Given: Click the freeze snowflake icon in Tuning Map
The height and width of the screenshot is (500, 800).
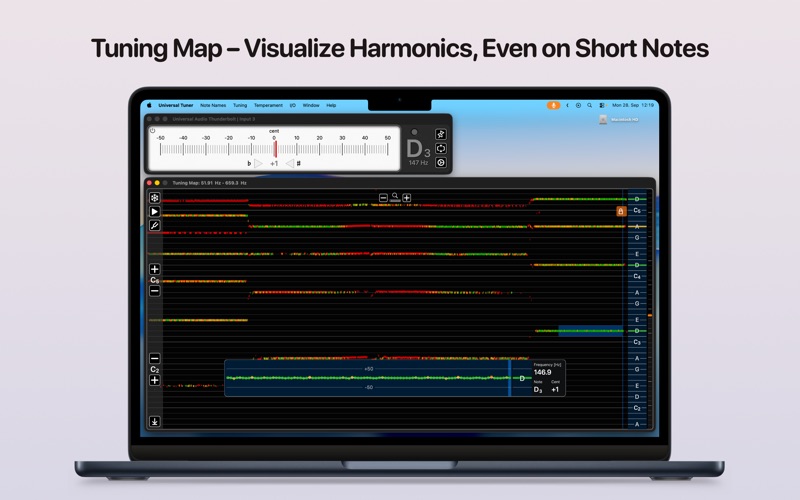Looking at the screenshot, I should coord(155,197).
